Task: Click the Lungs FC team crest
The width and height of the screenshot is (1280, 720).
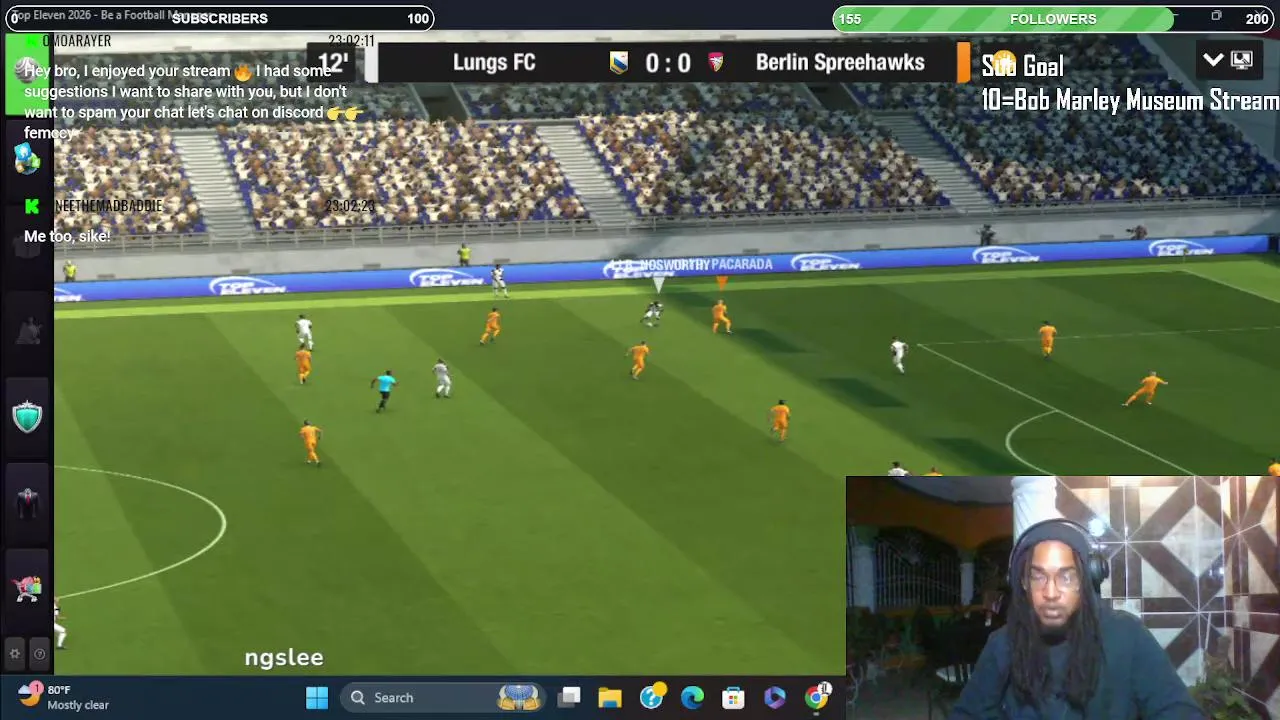Action: (619, 62)
